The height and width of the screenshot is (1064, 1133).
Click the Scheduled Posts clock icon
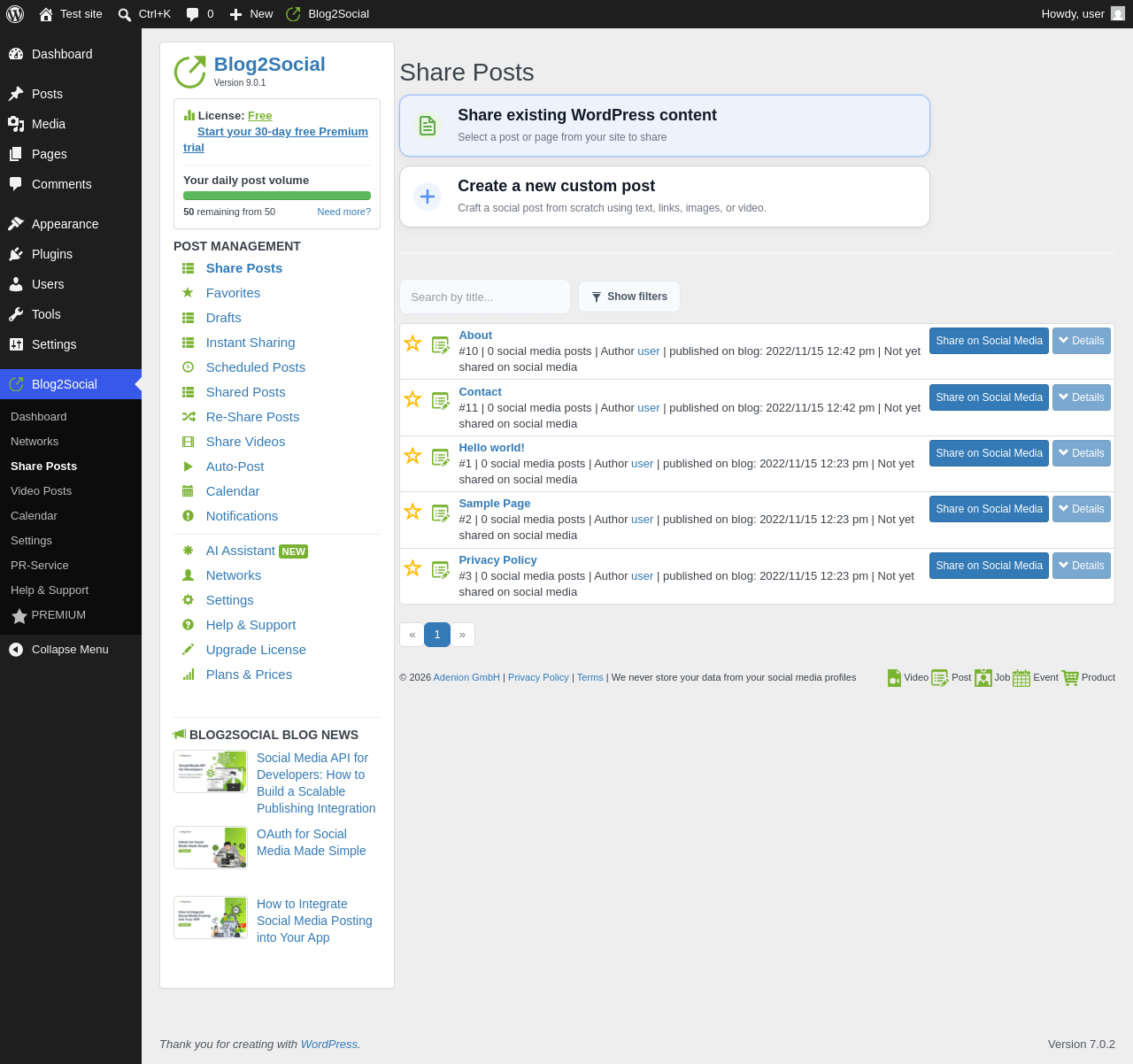pyautogui.click(x=188, y=367)
